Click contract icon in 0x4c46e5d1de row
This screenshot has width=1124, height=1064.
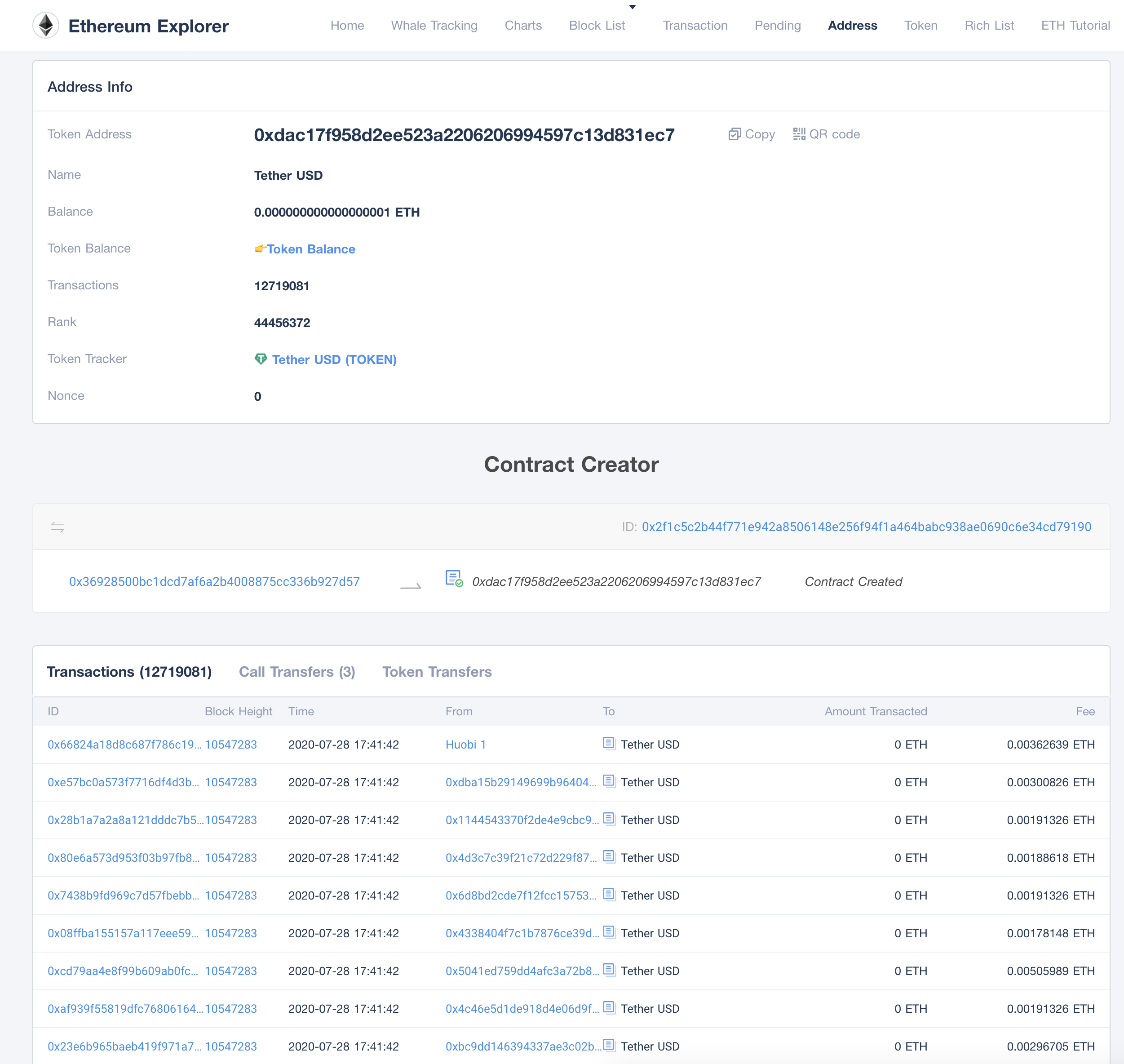tap(609, 1007)
